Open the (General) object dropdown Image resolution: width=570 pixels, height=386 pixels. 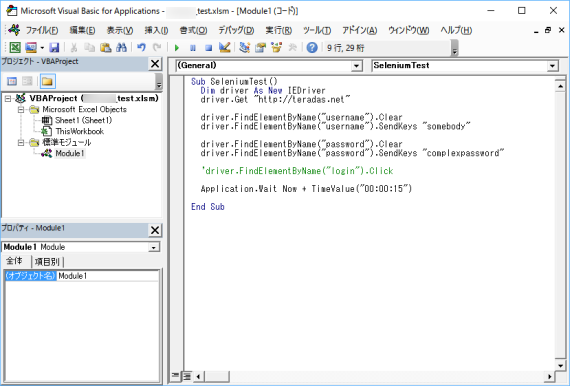tap(357, 66)
